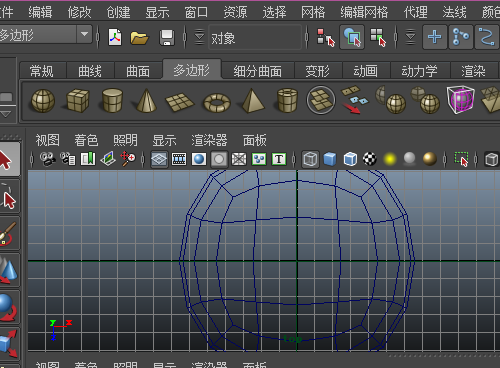Toggle the handle selection mask plus icon
The width and height of the screenshot is (500, 368).
point(435,37)
